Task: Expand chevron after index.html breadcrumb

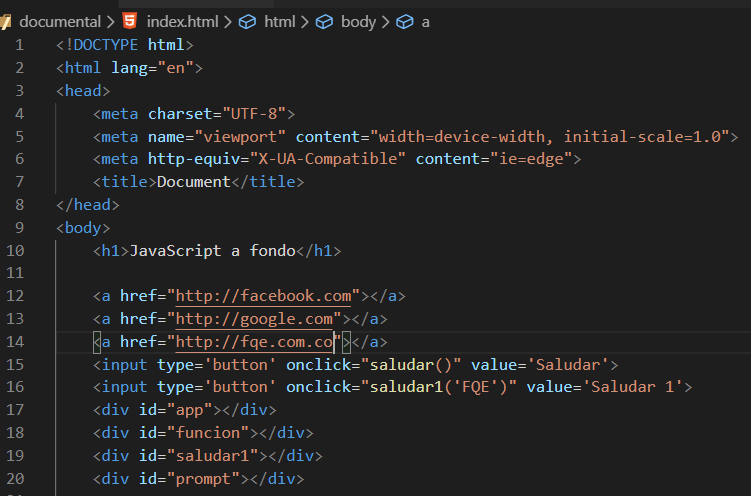Action: pyautogui.click(x=228, y=22)
